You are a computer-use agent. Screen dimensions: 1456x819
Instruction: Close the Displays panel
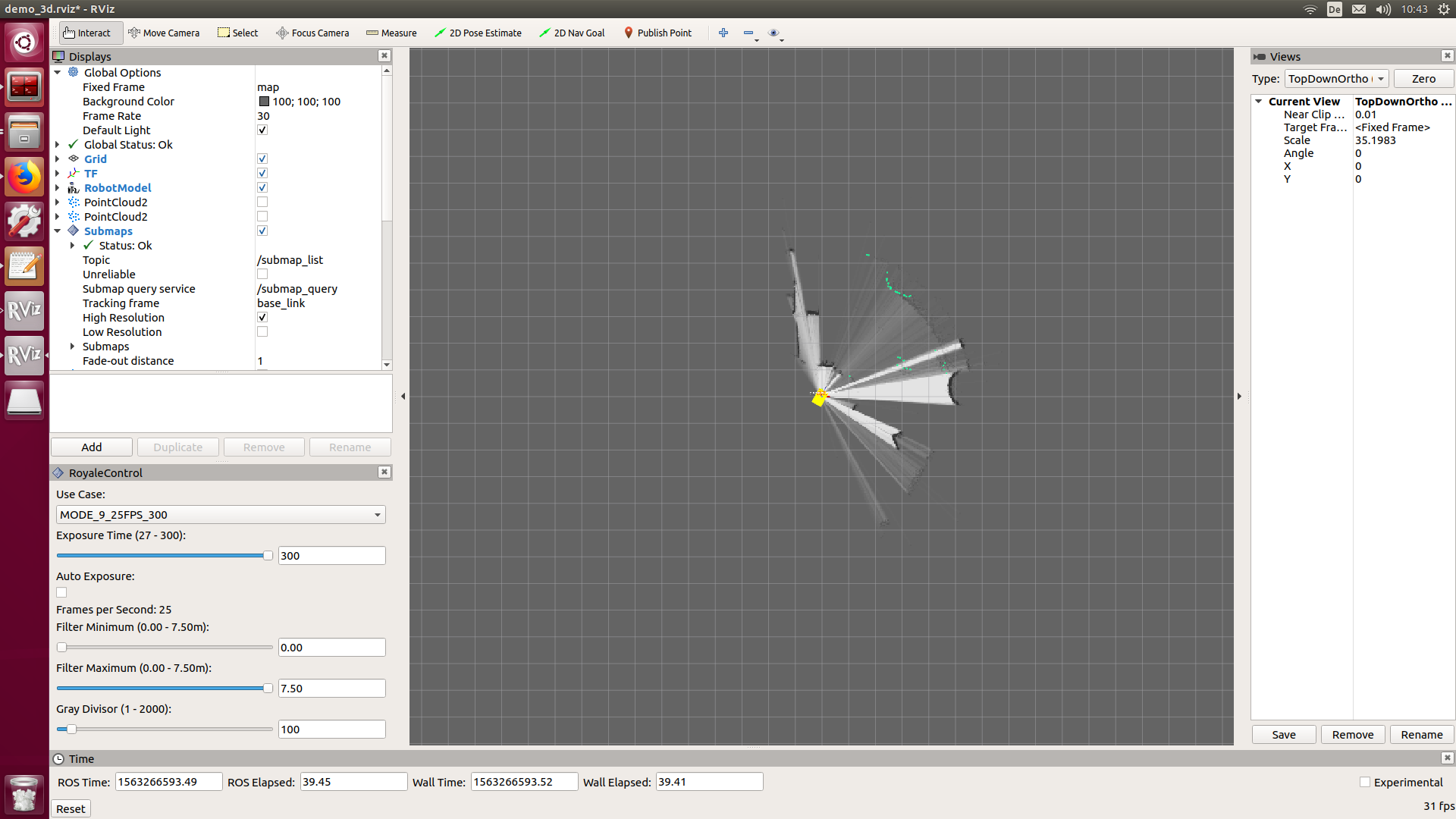click(384, 56)
